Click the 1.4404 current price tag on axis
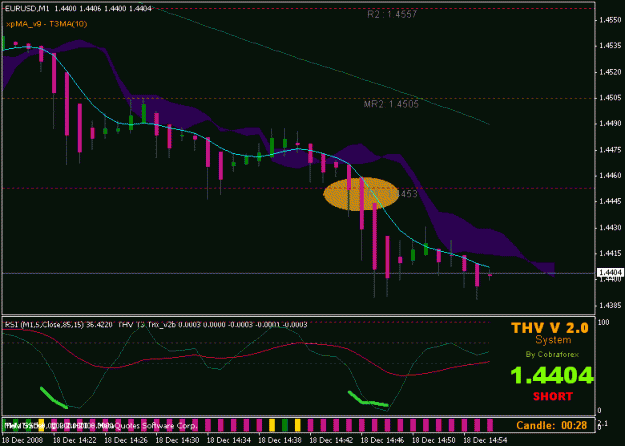Viewport: 625px width, 446px height. [x=610, y=273]
